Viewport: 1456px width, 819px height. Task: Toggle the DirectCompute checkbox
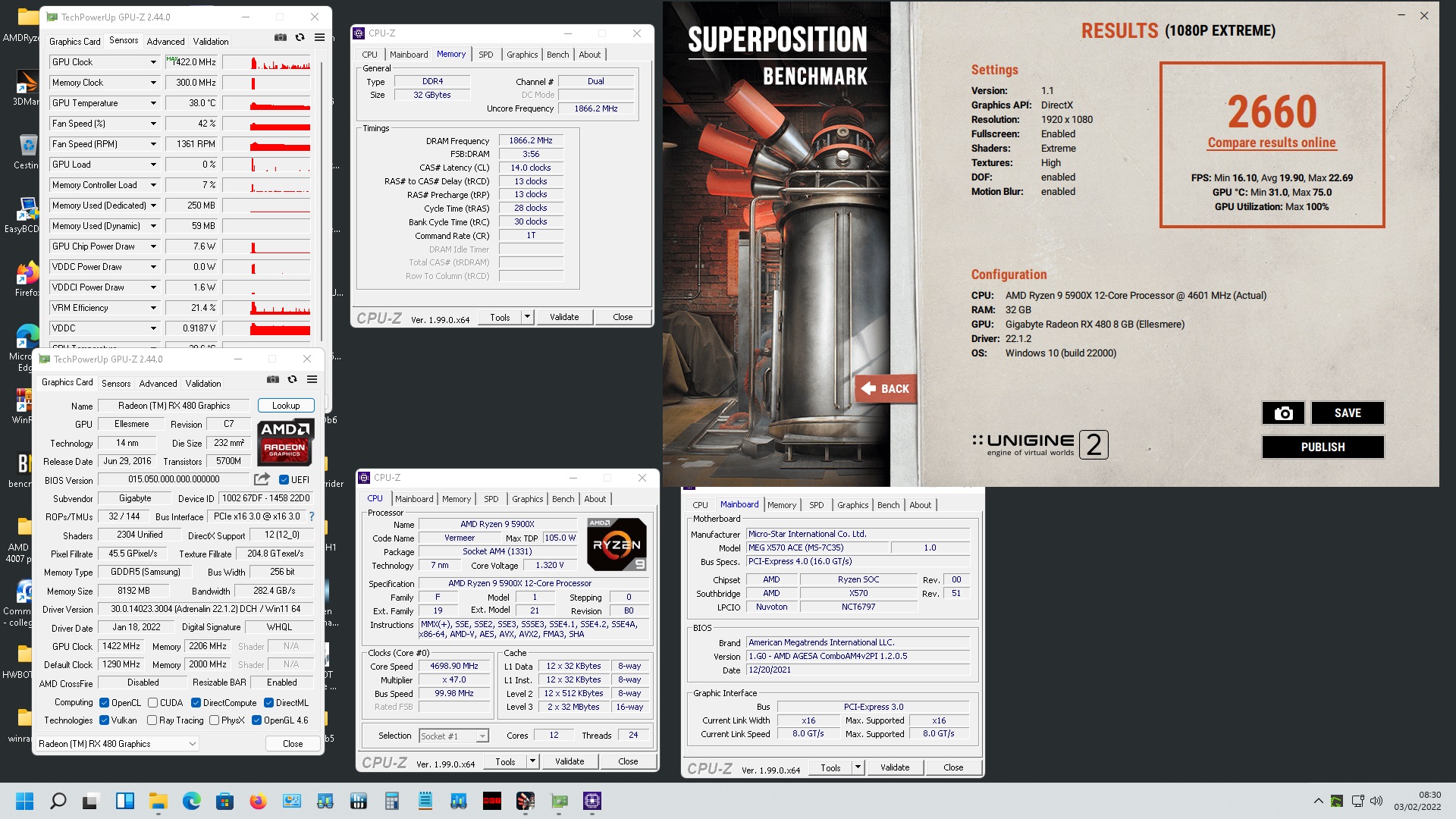coord(196,703)
